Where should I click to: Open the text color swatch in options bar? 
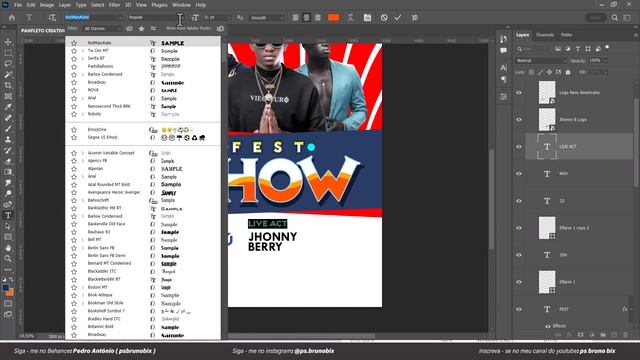[333, 18]
